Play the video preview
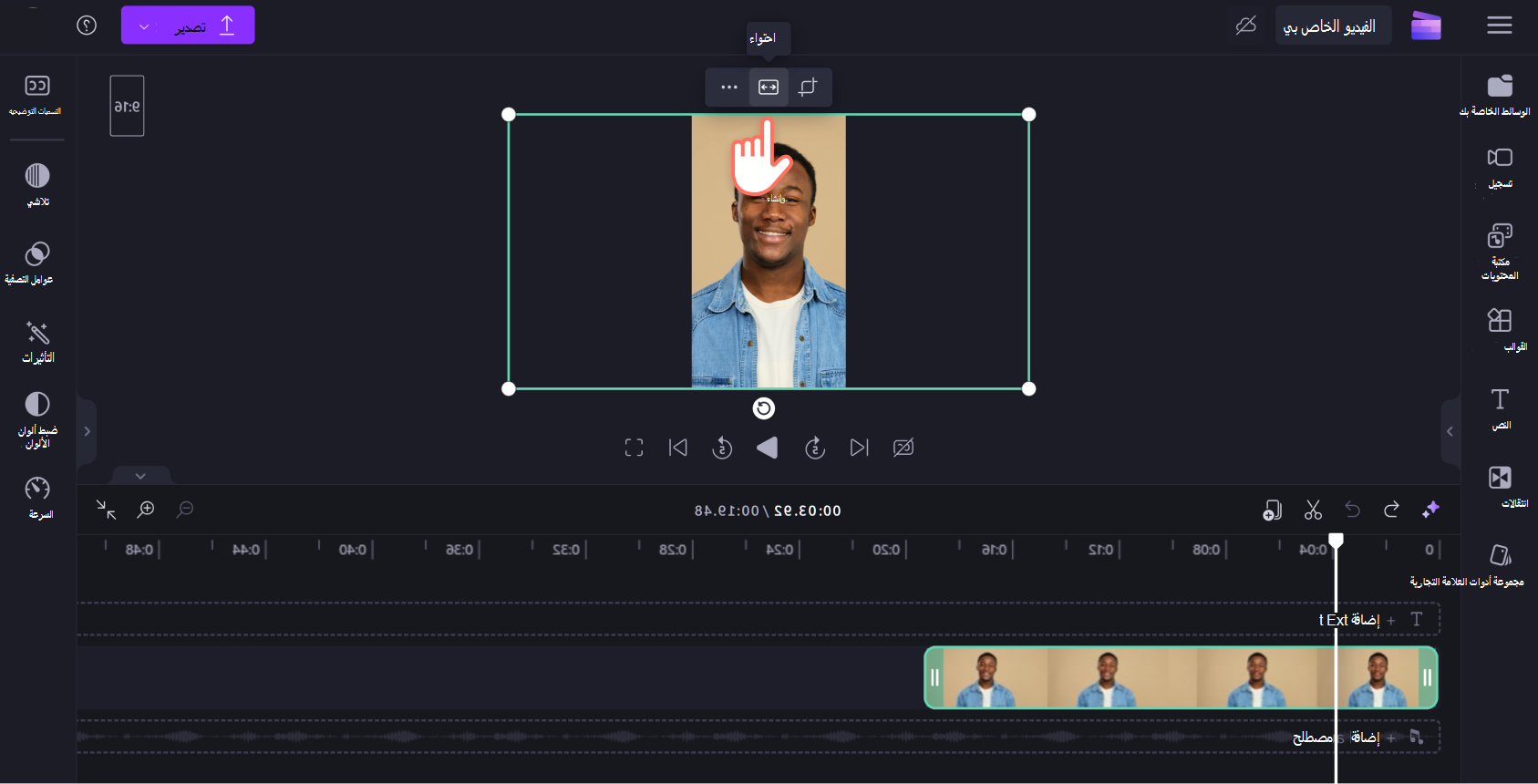Viewport: 1538px width, 784px height. (768, 448)
